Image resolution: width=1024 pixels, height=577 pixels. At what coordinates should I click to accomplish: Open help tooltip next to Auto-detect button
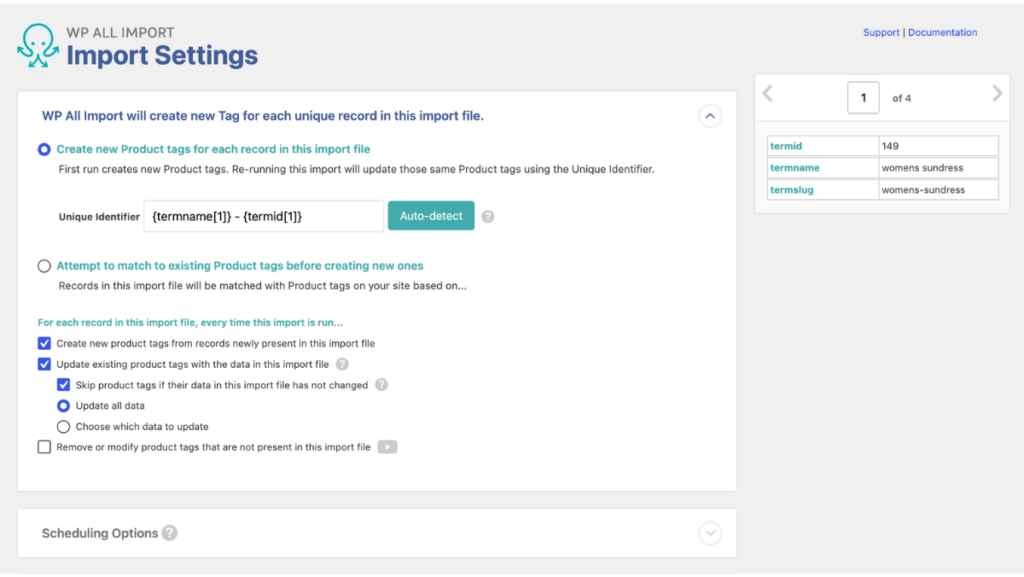pyautogui.click(x=488, y=217)
